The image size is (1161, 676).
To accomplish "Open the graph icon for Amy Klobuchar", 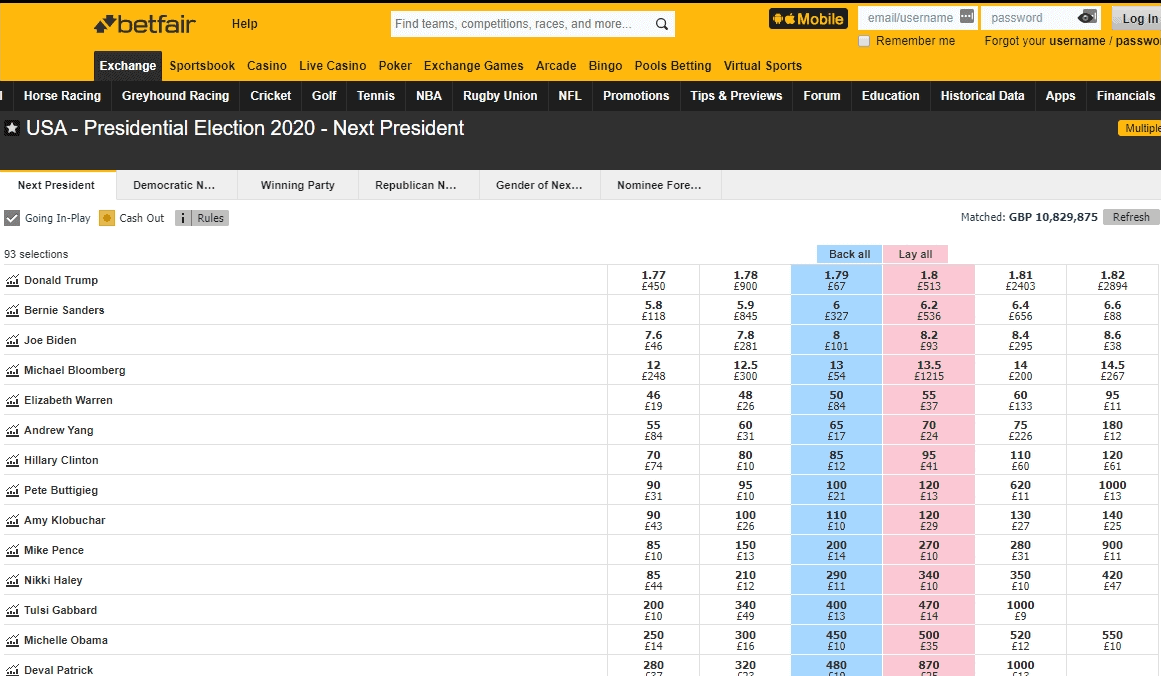I will tap(12, 521).
